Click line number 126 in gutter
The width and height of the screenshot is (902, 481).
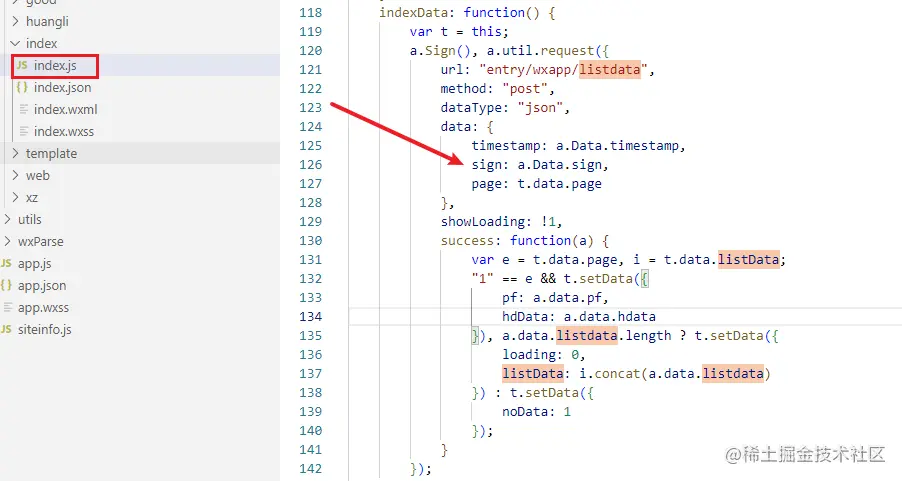(311, 165)
